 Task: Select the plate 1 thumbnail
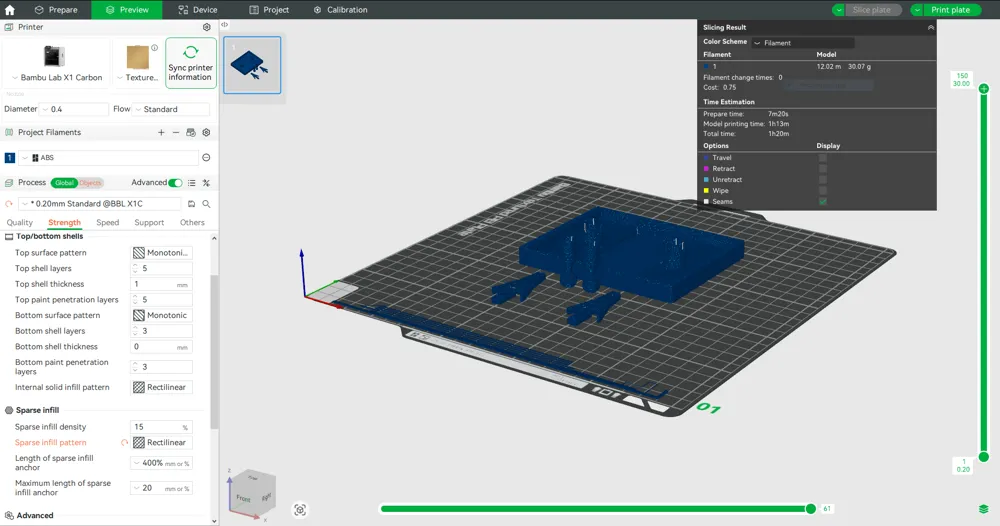[252, 65]
